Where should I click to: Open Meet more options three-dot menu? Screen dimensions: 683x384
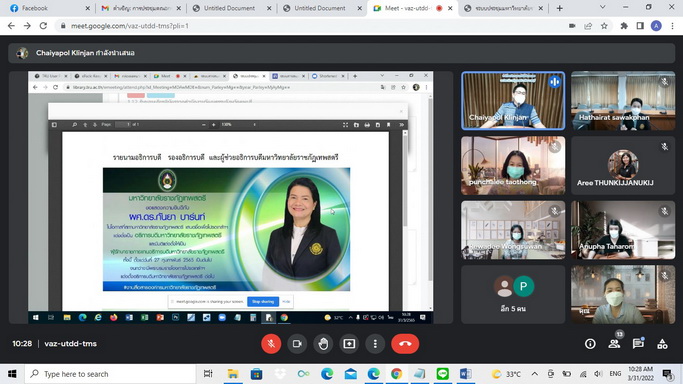[375, 344]
